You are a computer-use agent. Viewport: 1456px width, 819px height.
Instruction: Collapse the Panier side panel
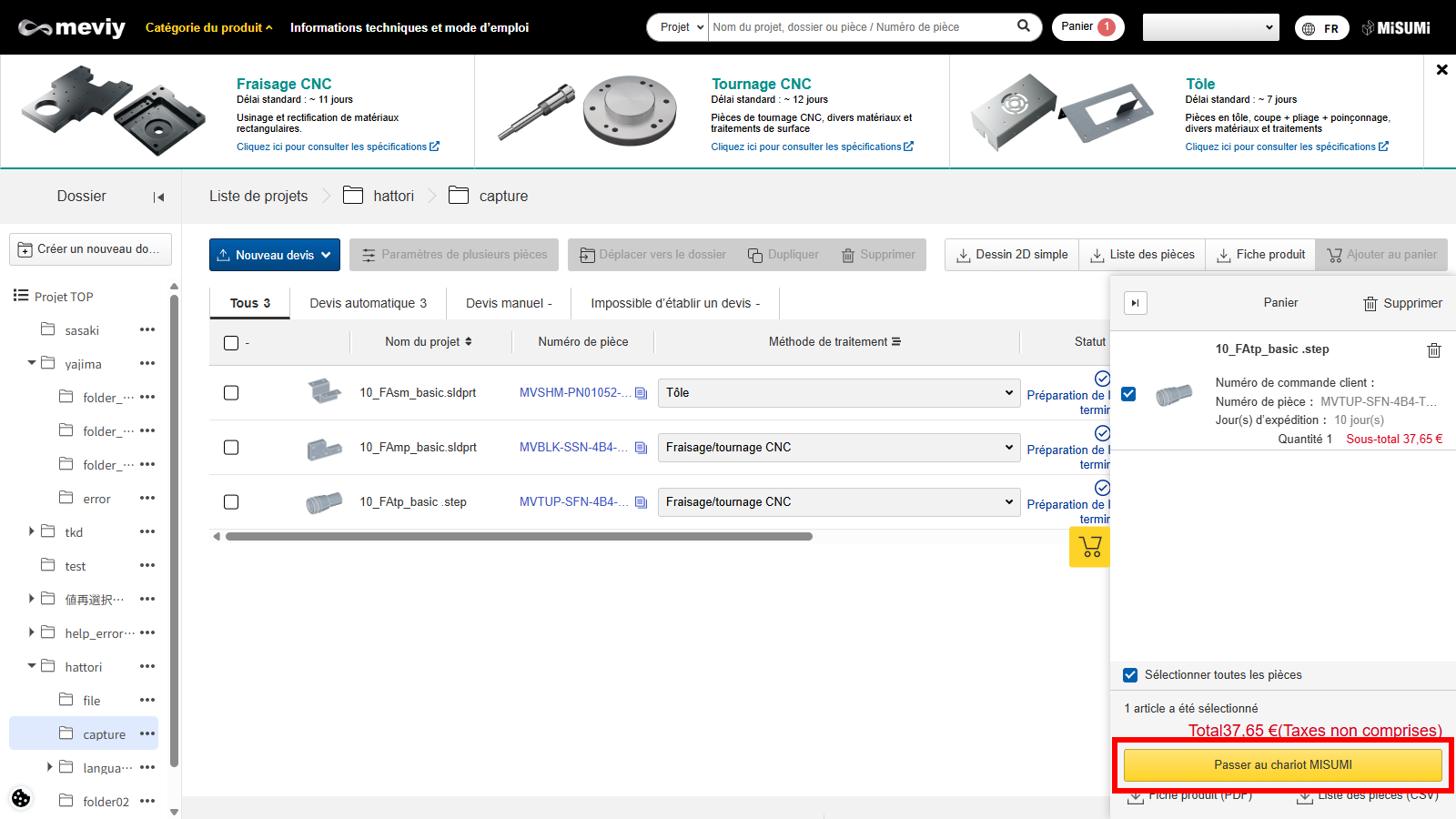(x=1135, y=303)
